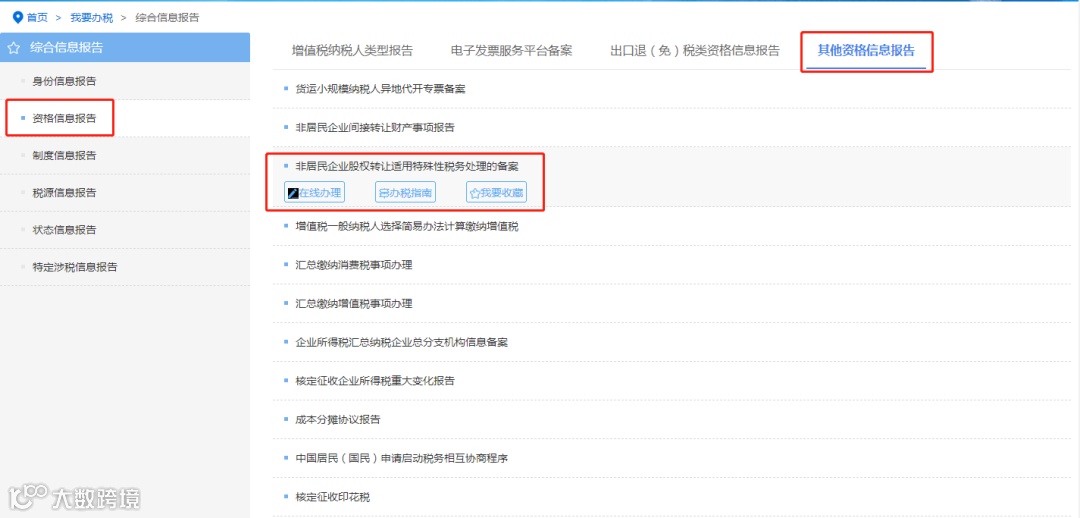Click the 综合信息报告 sidebar header

point(125,48)
